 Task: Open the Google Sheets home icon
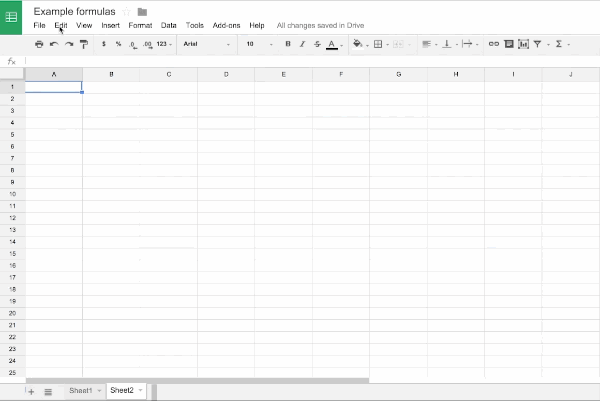tap(12, 17)
